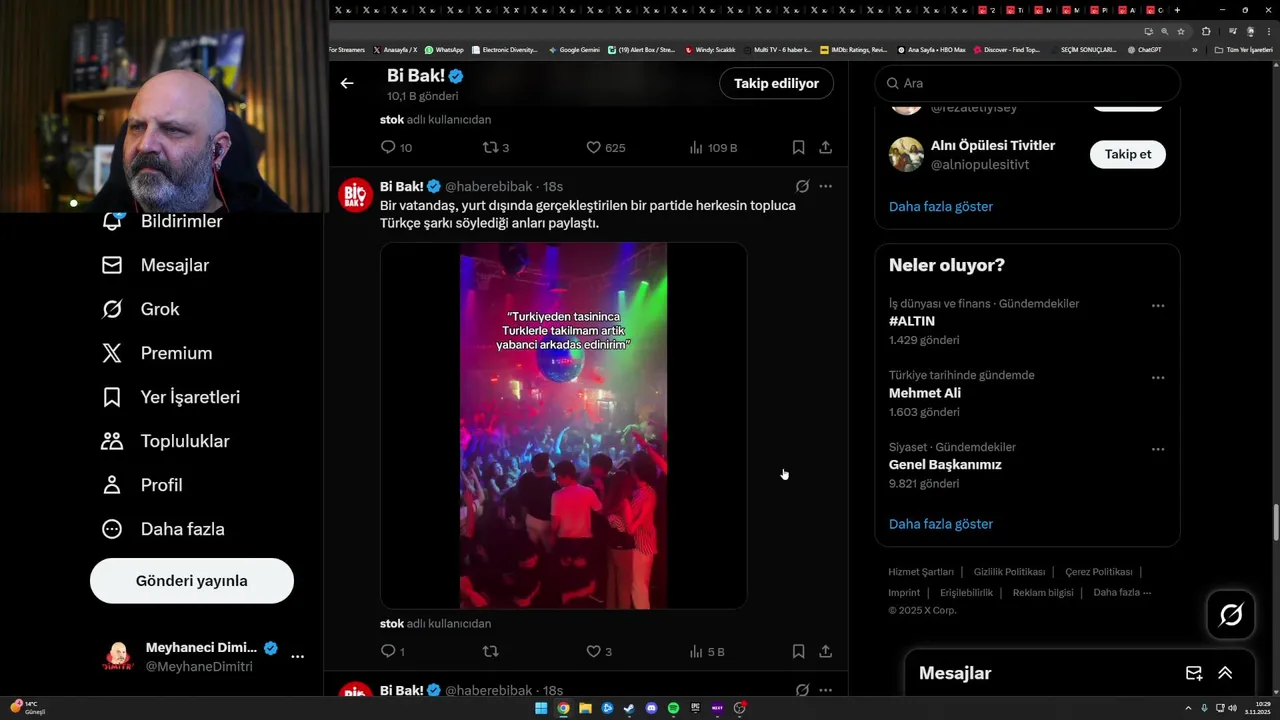This screenshot has width=1280, height=720.
Task: Click the Gönderi yayınla button
Action: [192, 581]
